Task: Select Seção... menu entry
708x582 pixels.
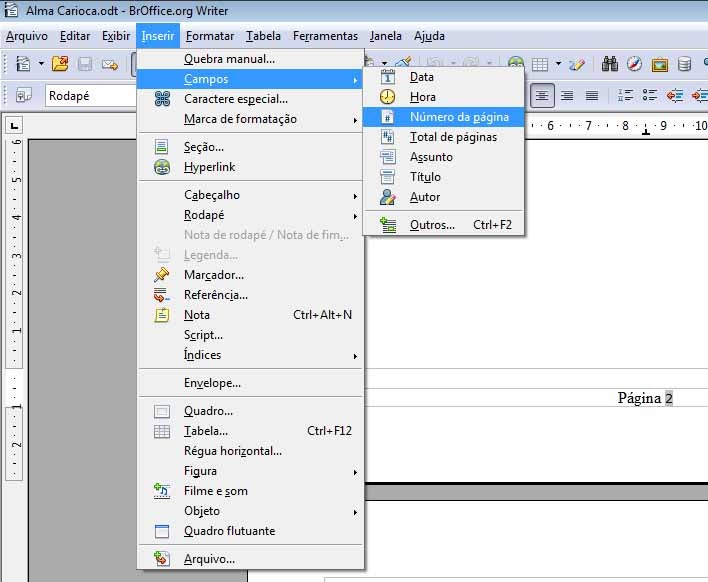Action: 250,147
